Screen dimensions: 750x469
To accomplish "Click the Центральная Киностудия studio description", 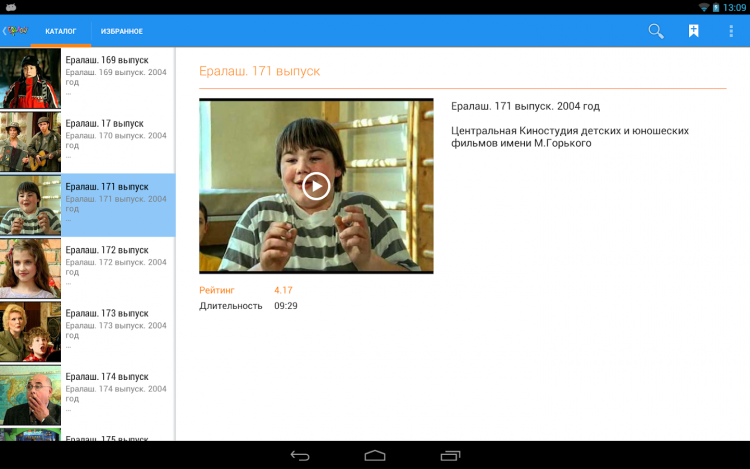I will click(x=570, y=137).
